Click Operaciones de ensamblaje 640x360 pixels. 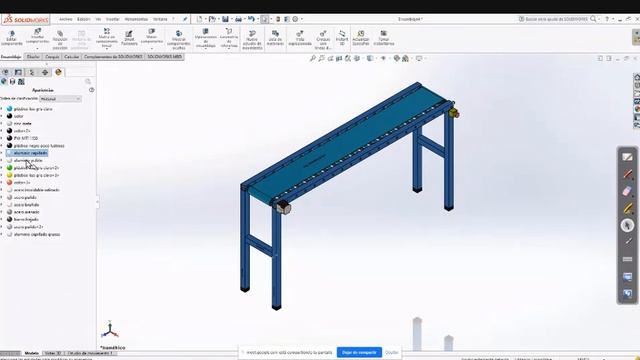point(205,38)
